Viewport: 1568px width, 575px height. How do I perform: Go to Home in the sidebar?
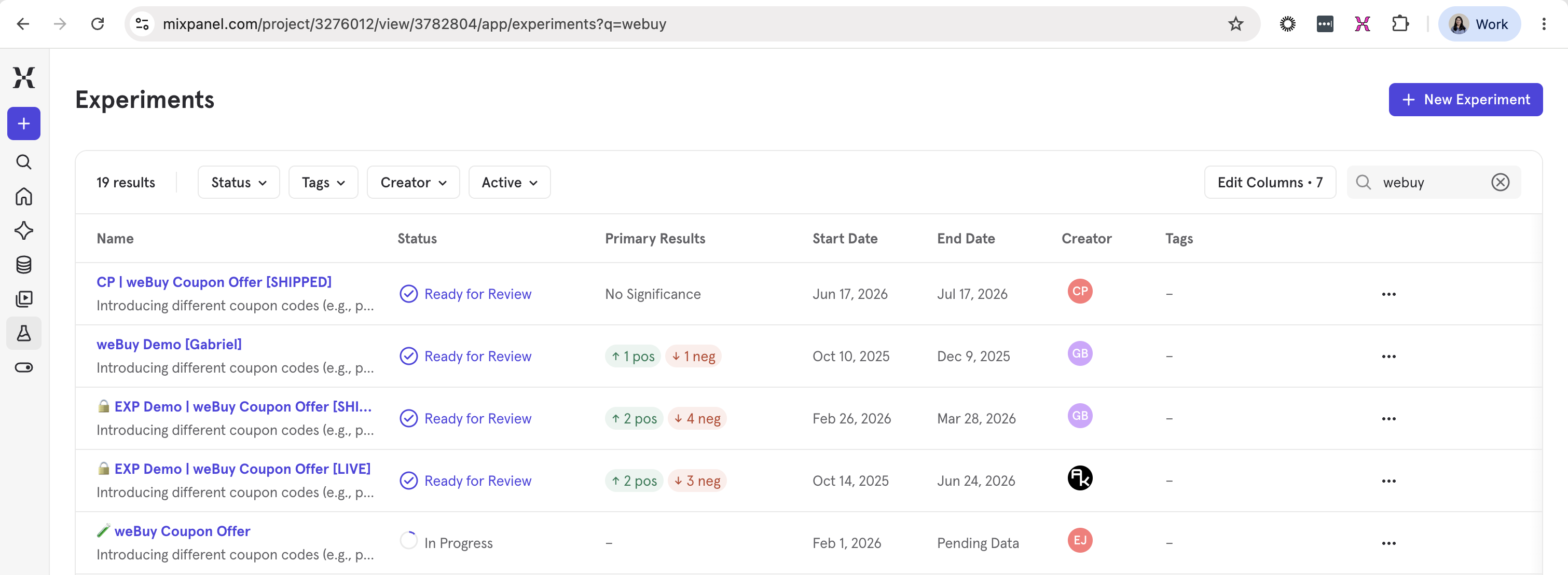pos(24,196)
